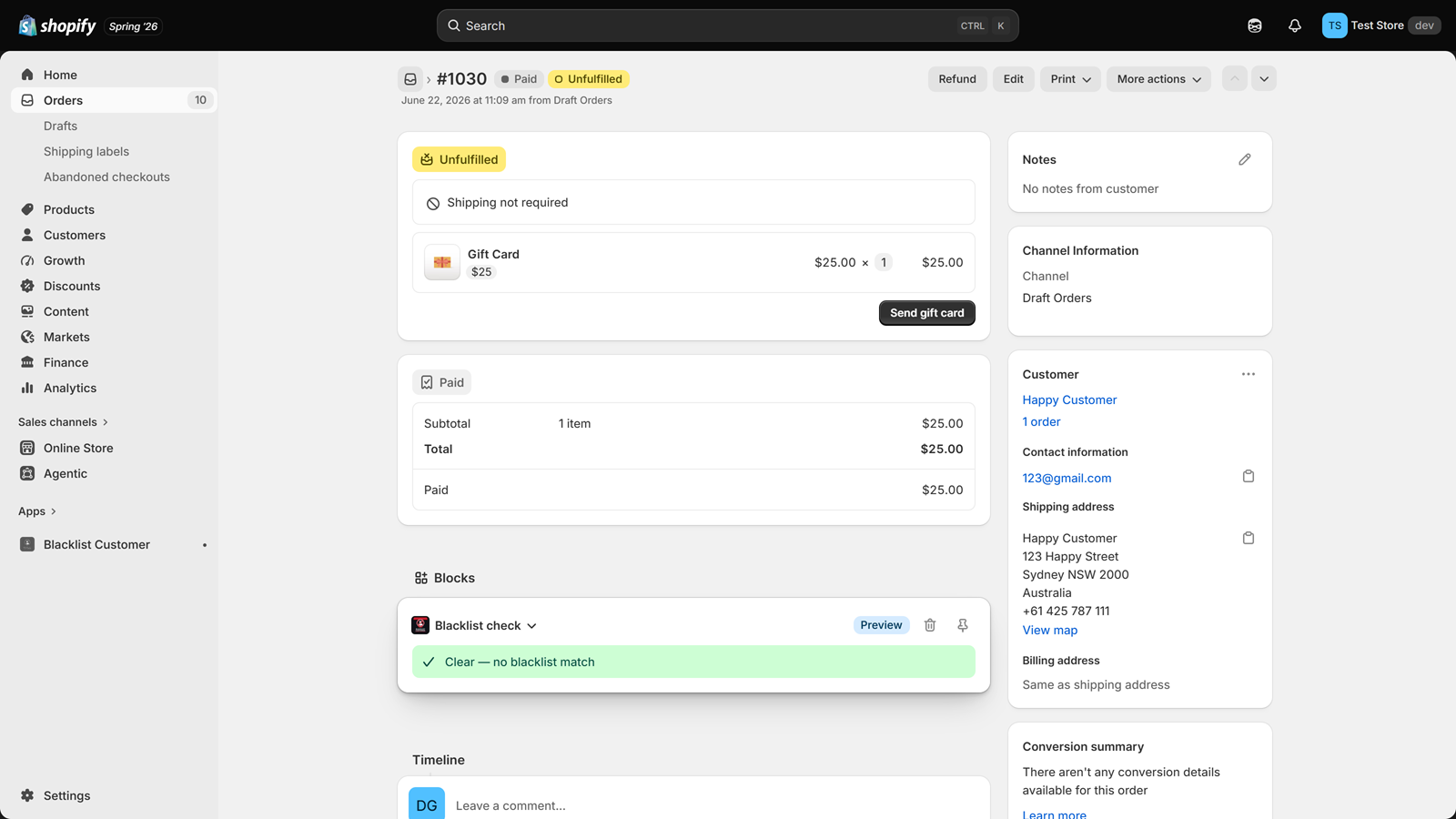Viewport: 1456px width, 819px height.
Task: Open the notifications bell
Action: (x=1295, y=25)
